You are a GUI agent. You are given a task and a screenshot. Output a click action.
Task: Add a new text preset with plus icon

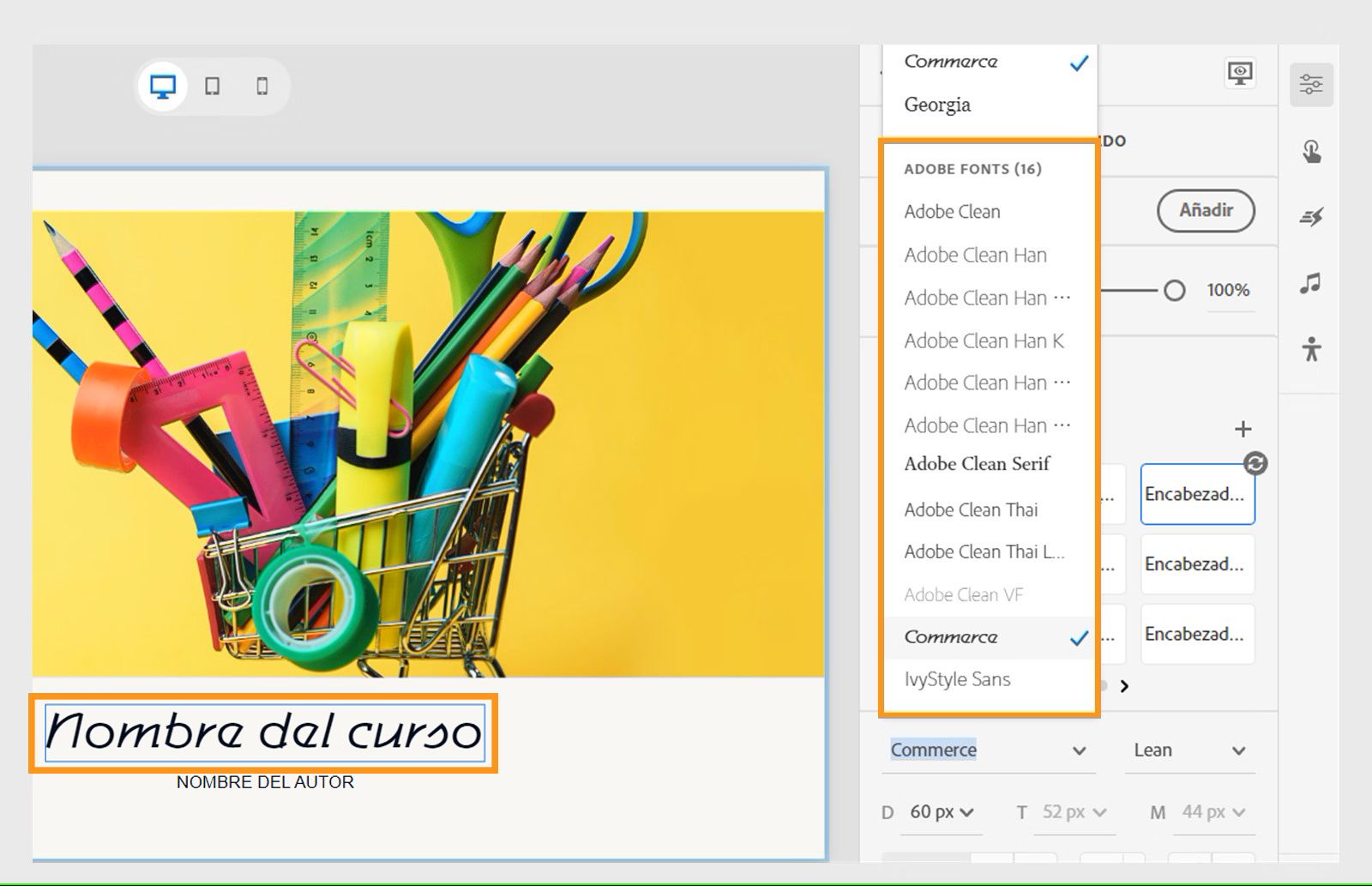tap(1243, 429)
